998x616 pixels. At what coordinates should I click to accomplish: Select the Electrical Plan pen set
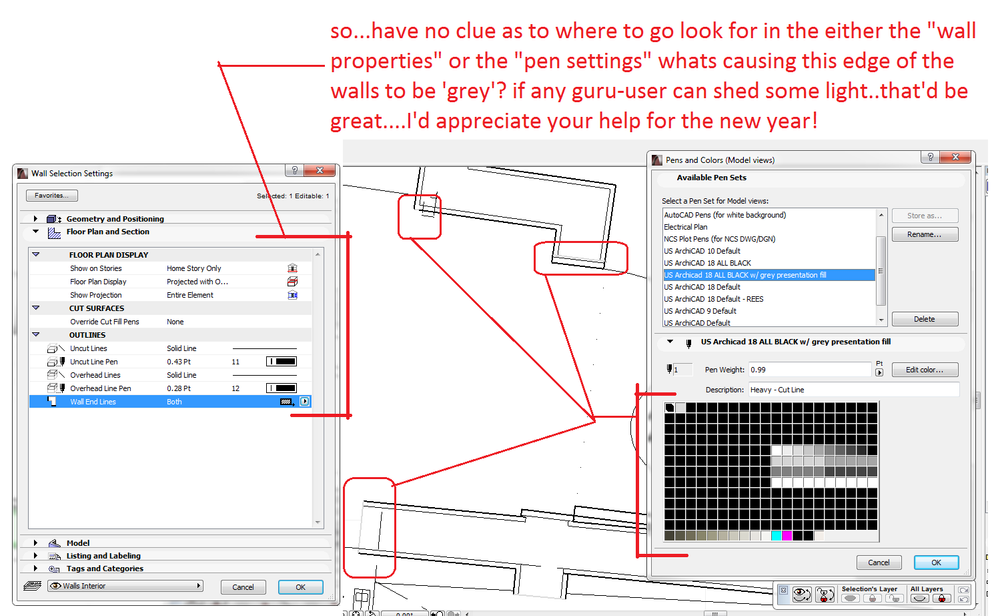[769, 227]
